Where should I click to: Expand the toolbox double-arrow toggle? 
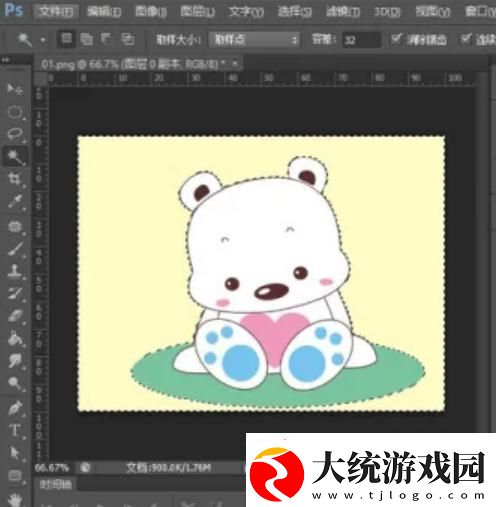click(5, 60)
